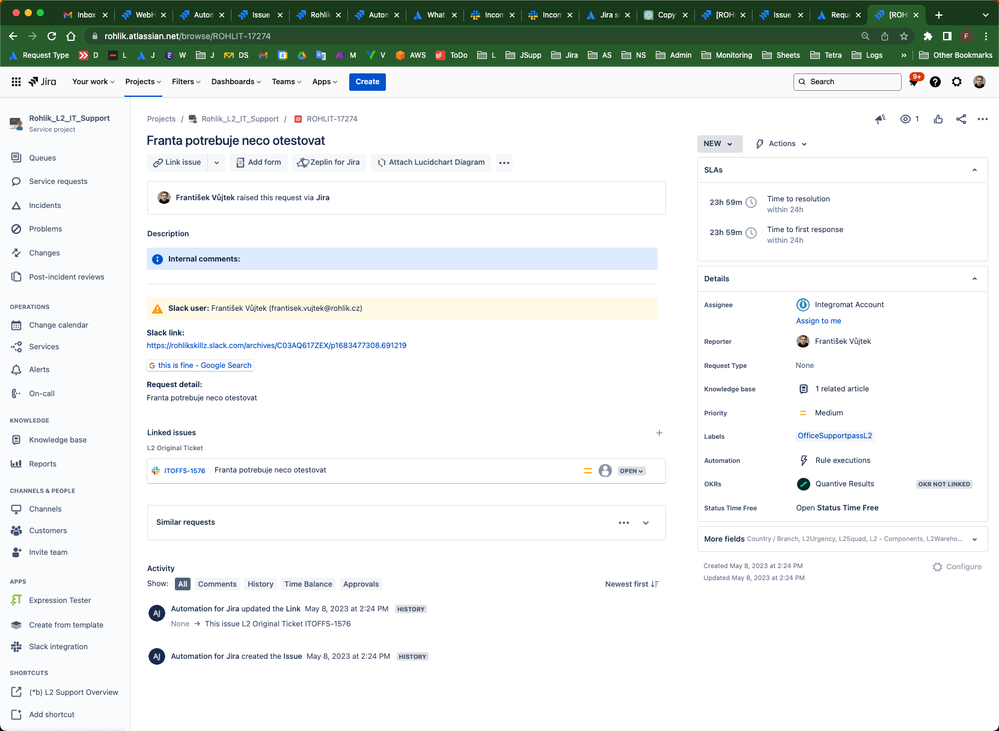Click Assign to me link

pos(818,321)
